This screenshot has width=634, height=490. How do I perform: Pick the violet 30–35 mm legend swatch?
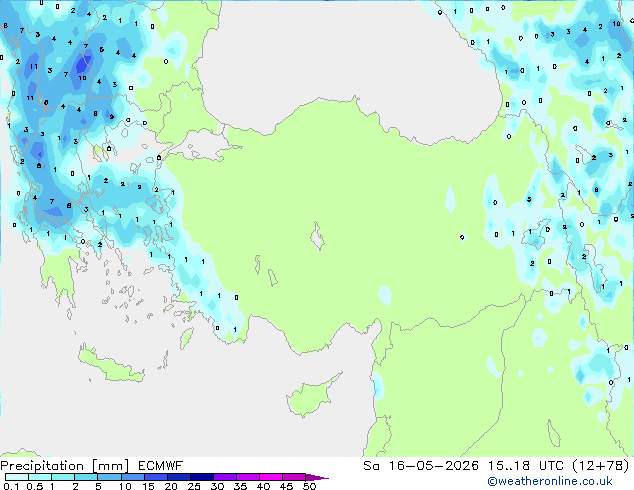click(225, 477)
